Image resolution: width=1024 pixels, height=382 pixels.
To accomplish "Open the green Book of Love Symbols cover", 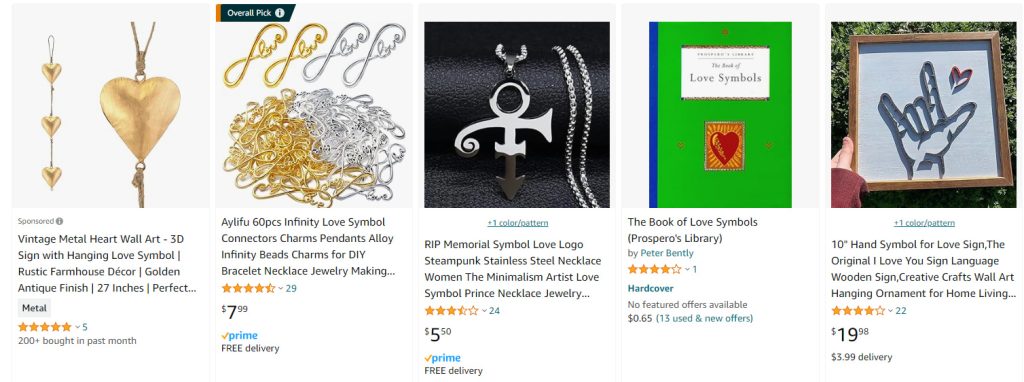I will 720,115.
